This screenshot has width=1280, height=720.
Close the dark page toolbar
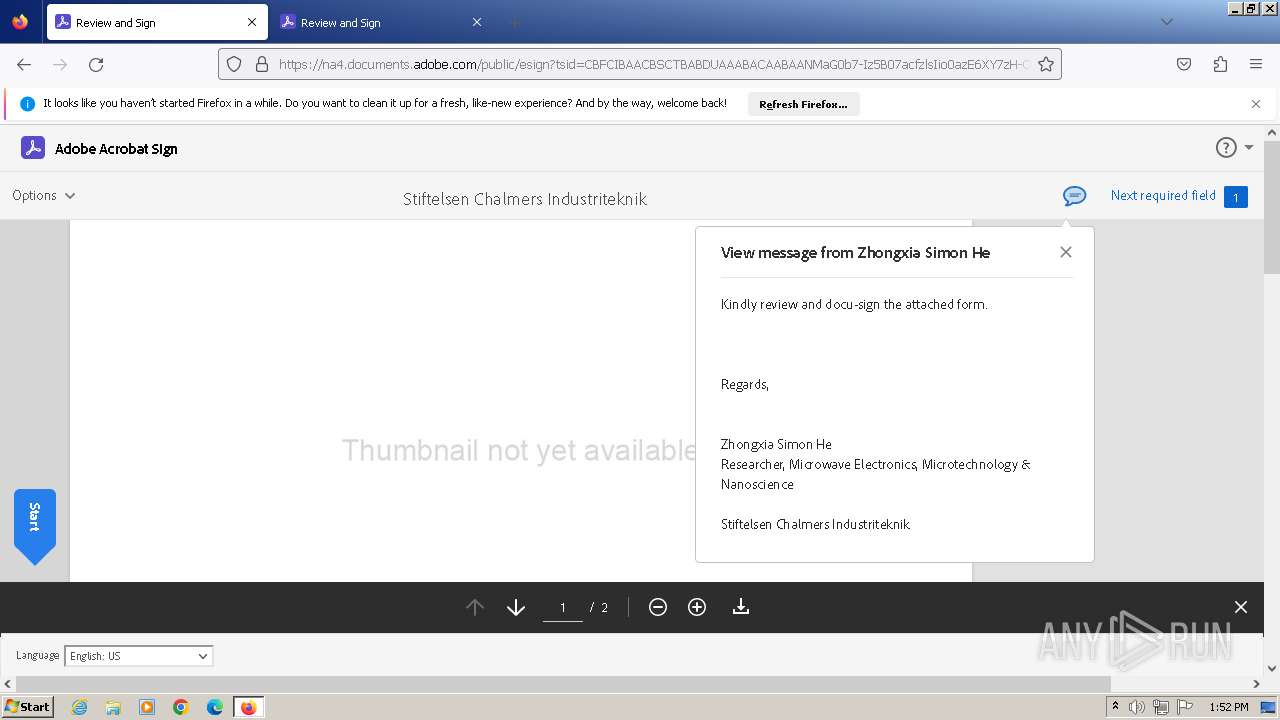click(x=1241, y=607)
